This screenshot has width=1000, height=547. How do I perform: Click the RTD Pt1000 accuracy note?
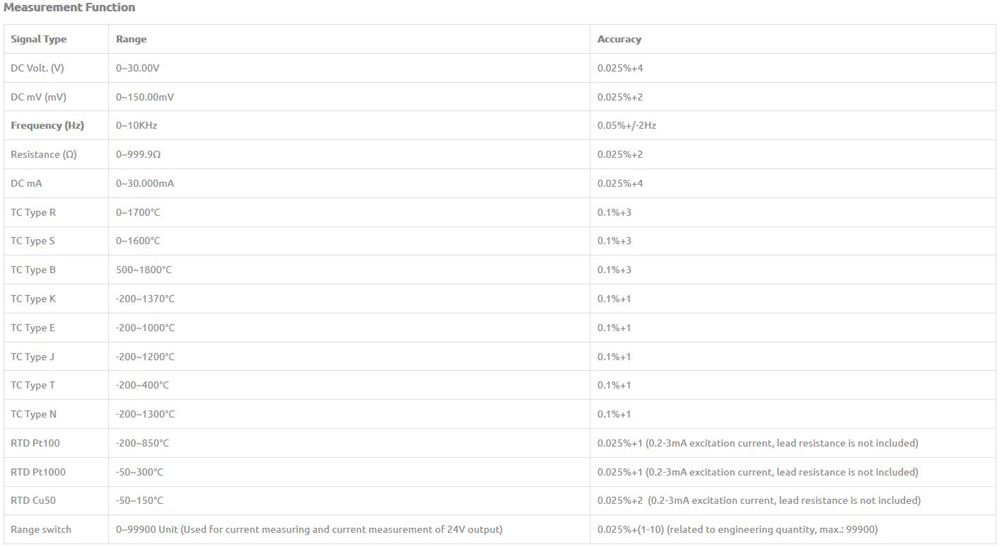click(757, 472)
